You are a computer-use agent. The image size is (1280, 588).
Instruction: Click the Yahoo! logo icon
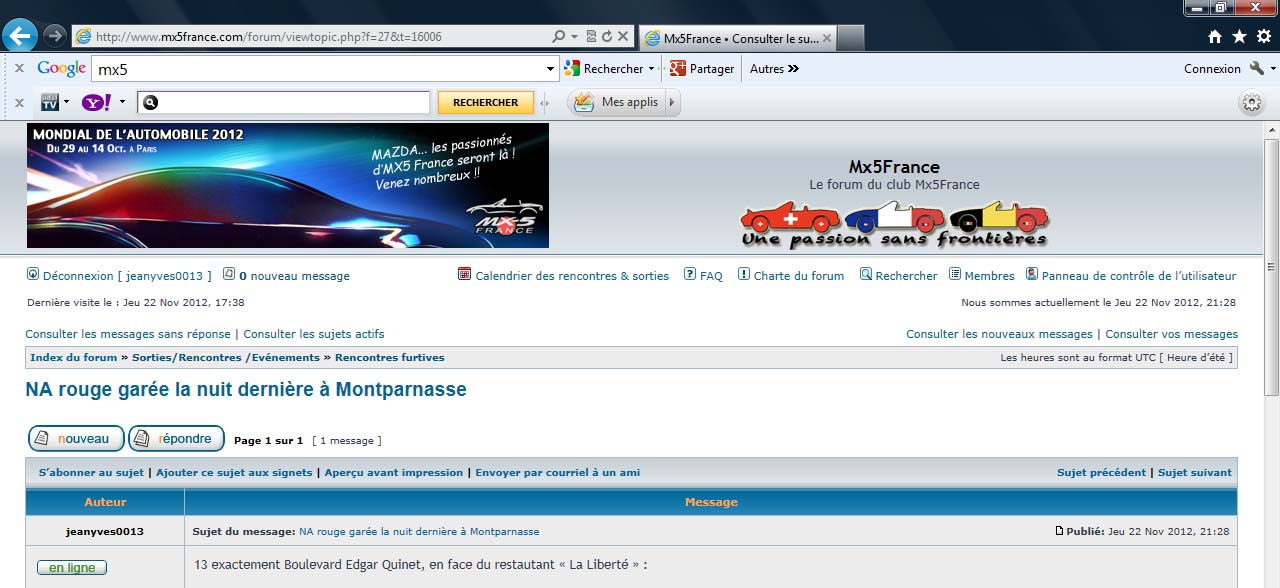pos(97,102)
